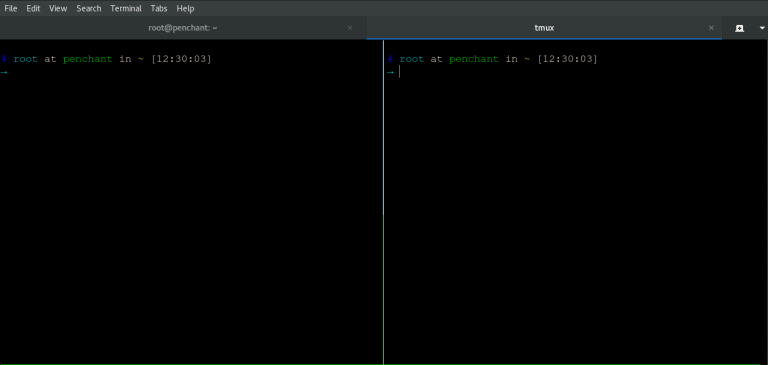Switch to the root@penchant tab
This screenshot has height=365, width=768.
coord(183,28)
